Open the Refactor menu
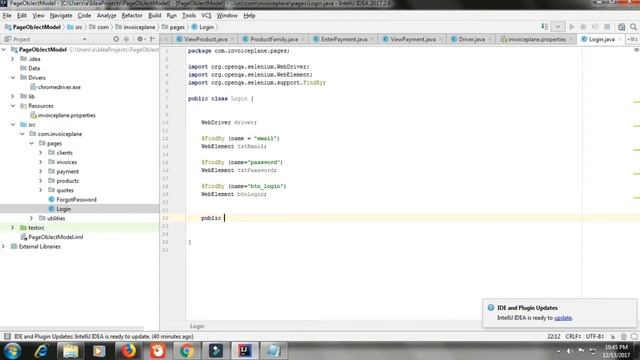 (x=132, y=16)
